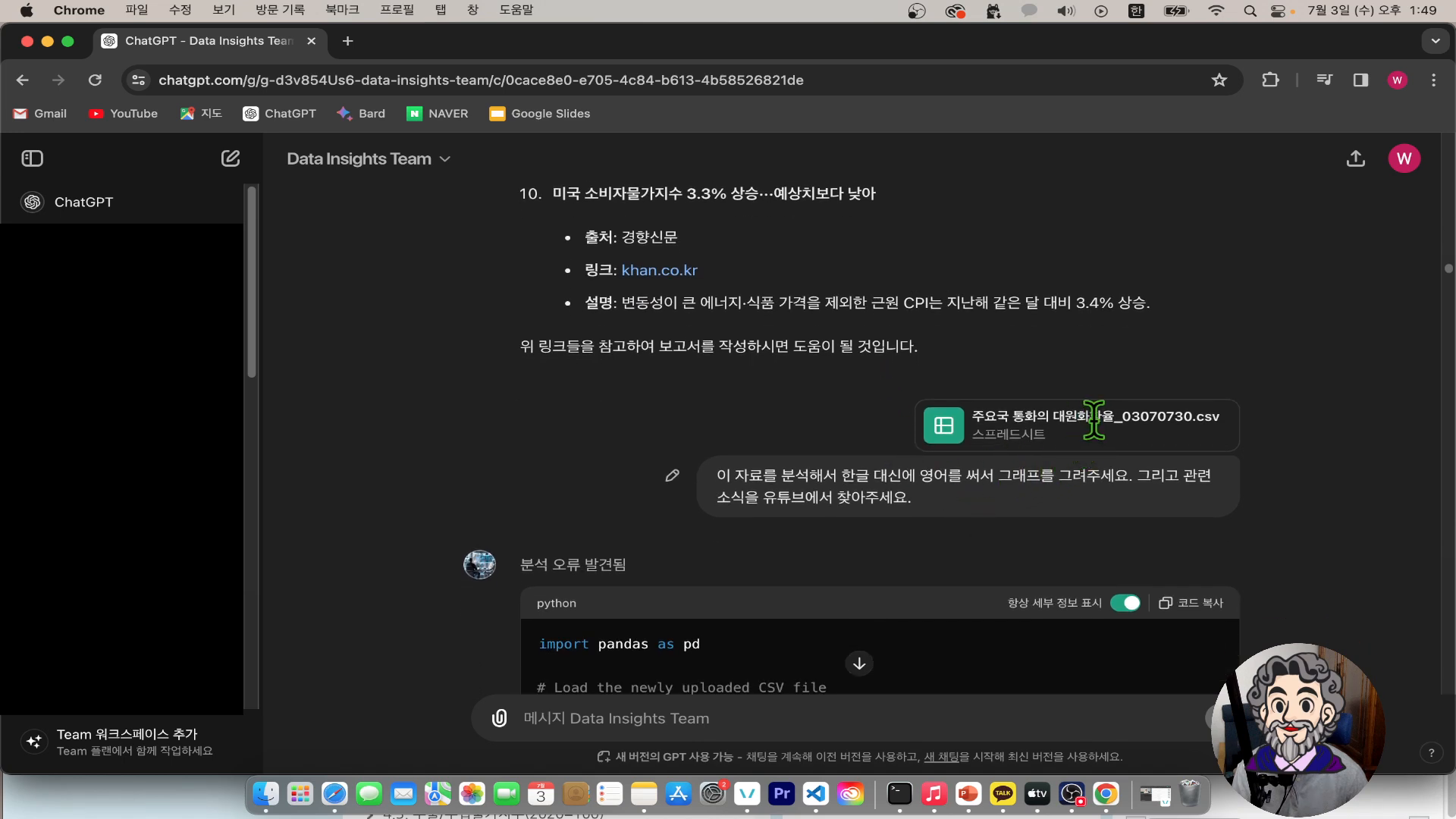Click the address bar URL
Viewport: 1456px width, 819px height.
481,80
